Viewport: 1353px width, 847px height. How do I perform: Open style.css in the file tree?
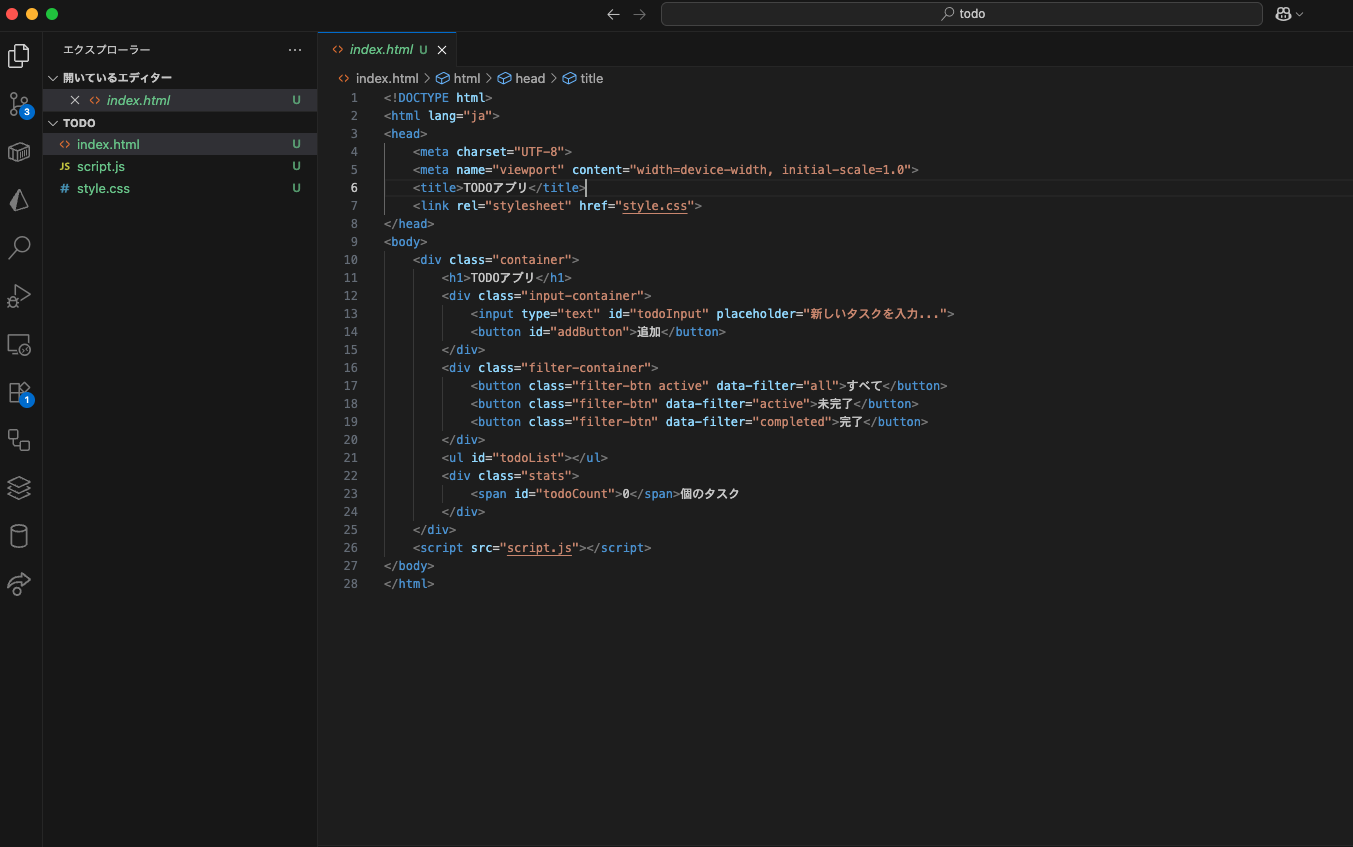point(103,189)
